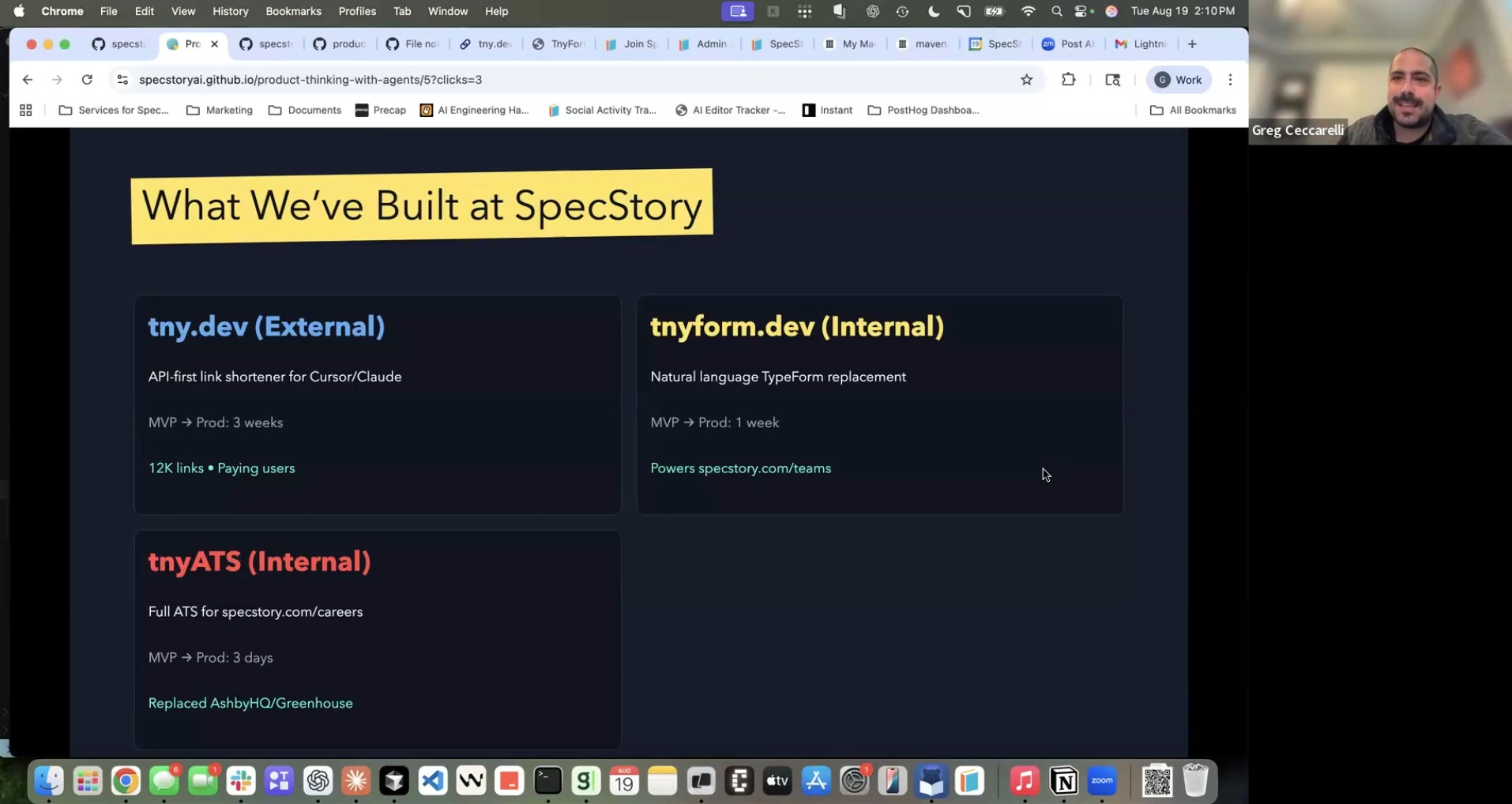
Task: Open Apple TV from the dock
Action: (x=777, y=781)
